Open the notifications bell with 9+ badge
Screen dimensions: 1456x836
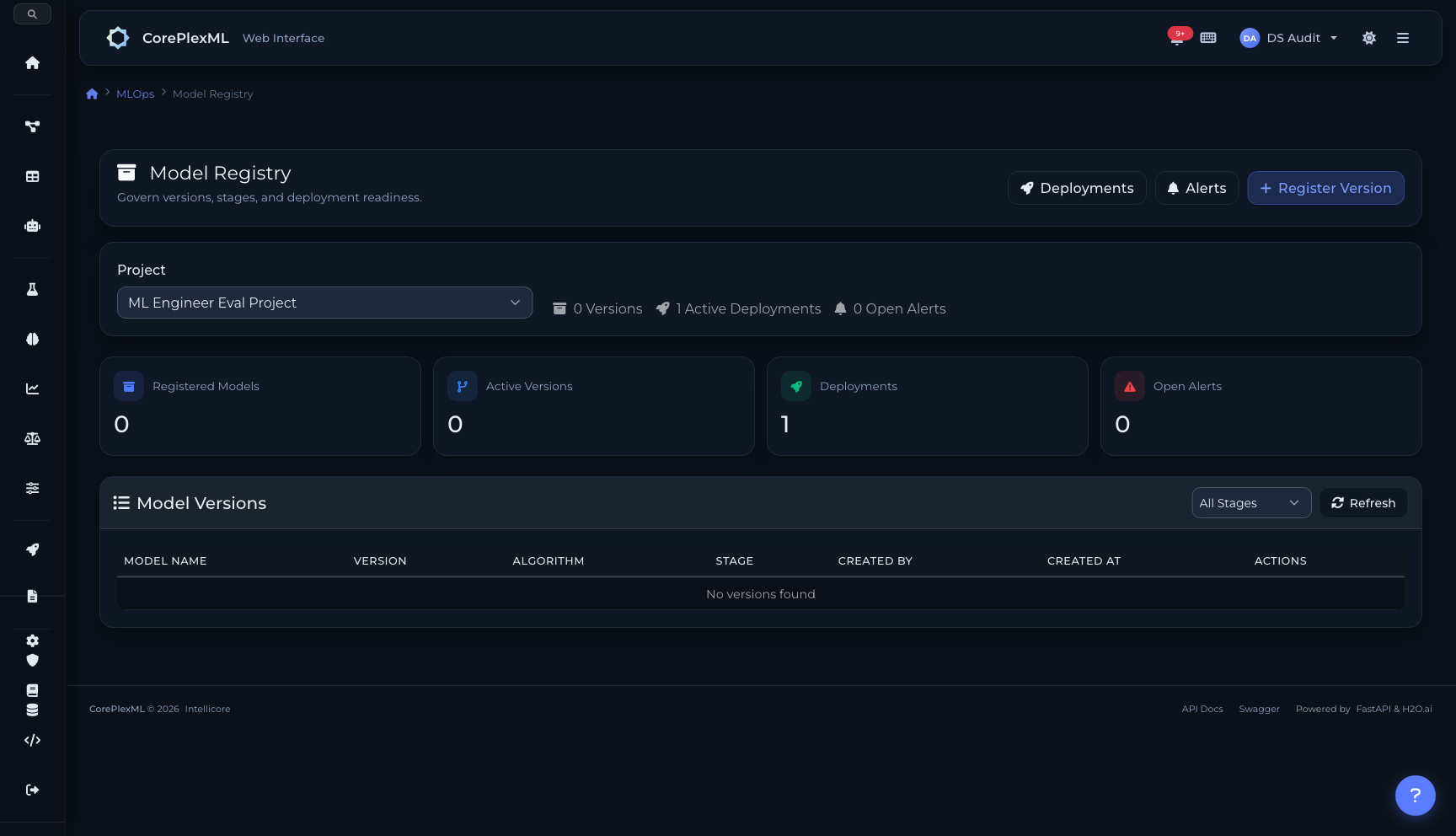(x=1177, y=38)
